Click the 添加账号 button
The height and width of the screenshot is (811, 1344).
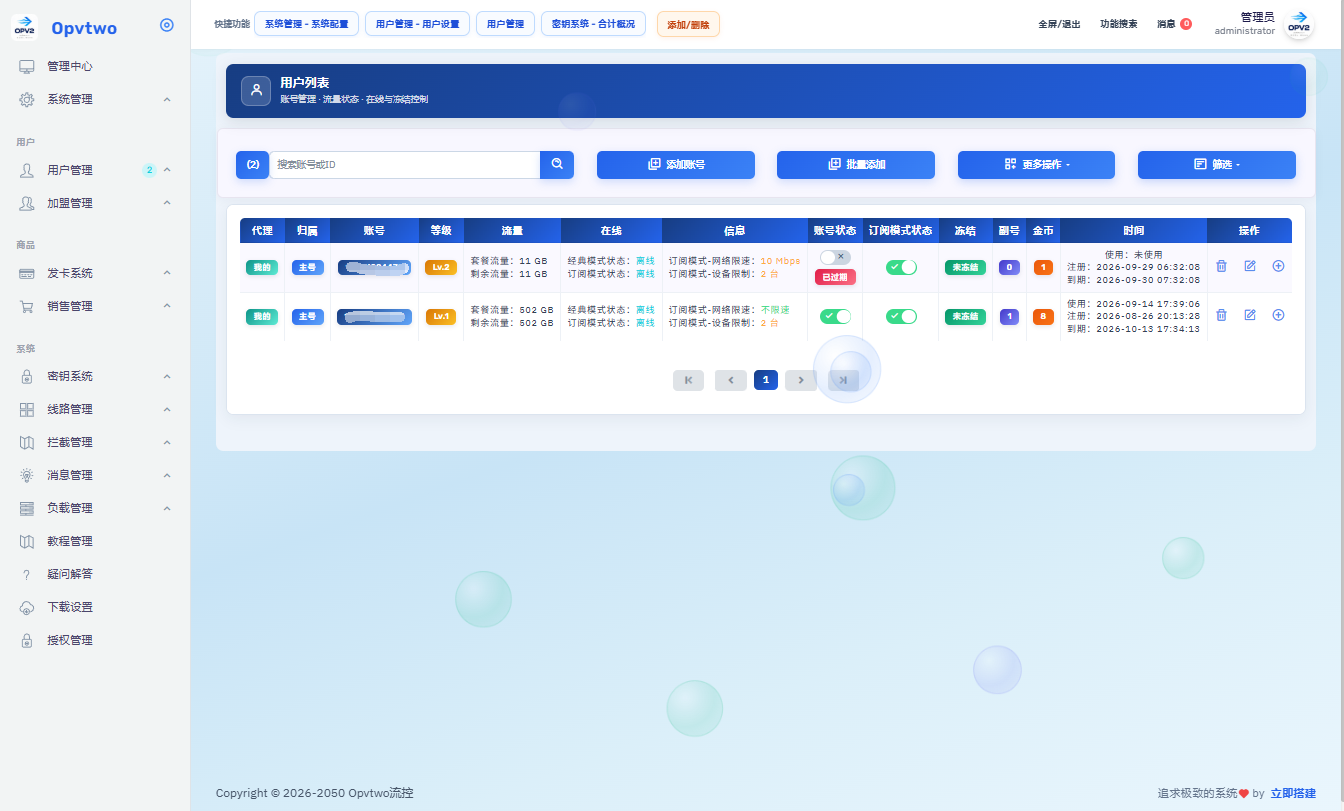[x=676, y=165]
